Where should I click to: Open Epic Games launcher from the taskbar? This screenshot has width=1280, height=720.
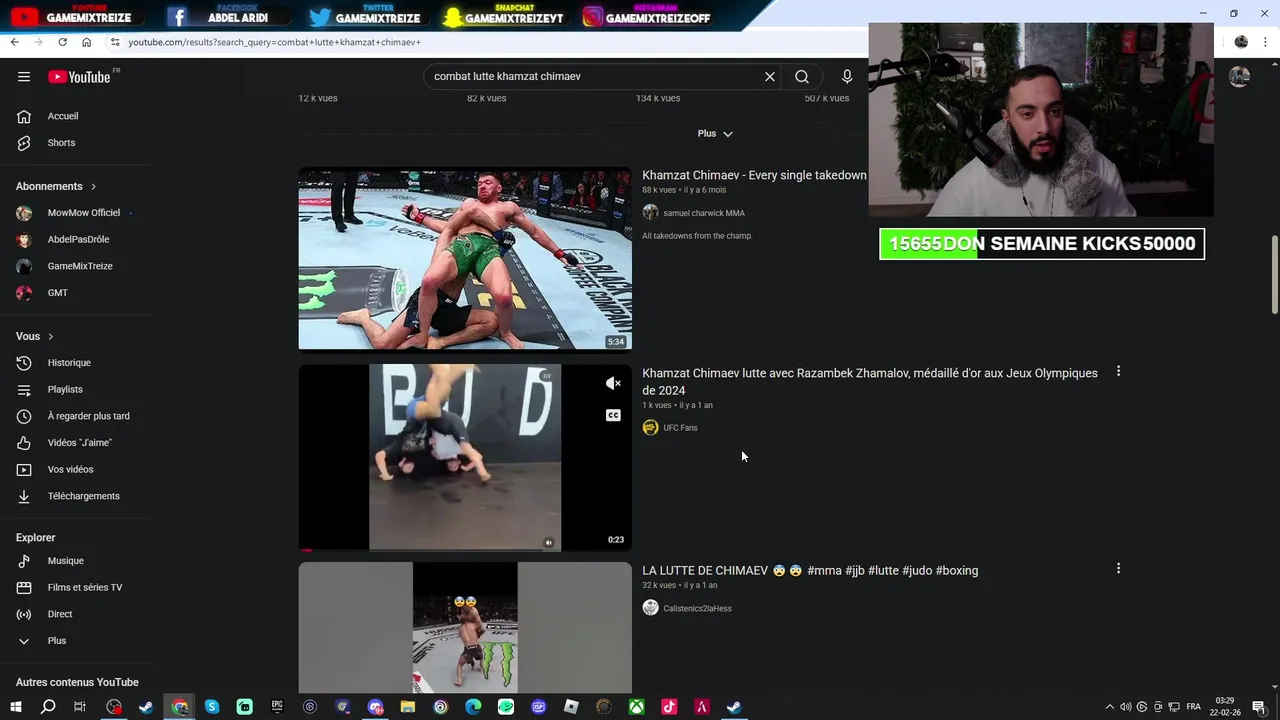(x=277, y=707)
